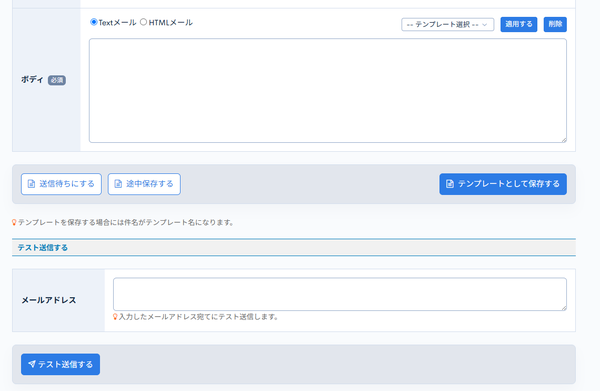This screenshot has height=391, width=600.
Task: Focus the ボディ message text area
Action: point(328,91)
